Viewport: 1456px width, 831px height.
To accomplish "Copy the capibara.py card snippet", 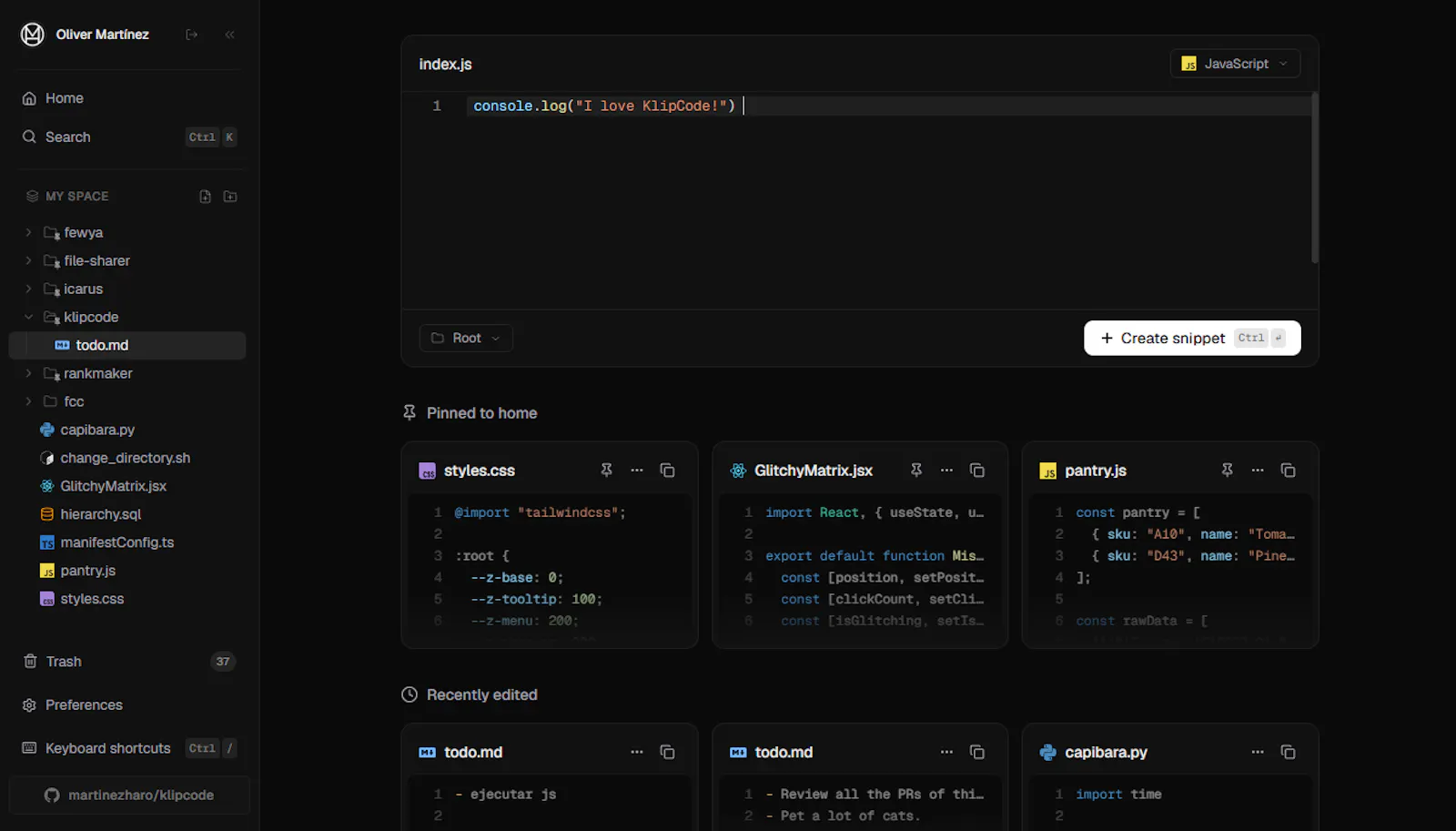I will click(x=1288, y=752).
